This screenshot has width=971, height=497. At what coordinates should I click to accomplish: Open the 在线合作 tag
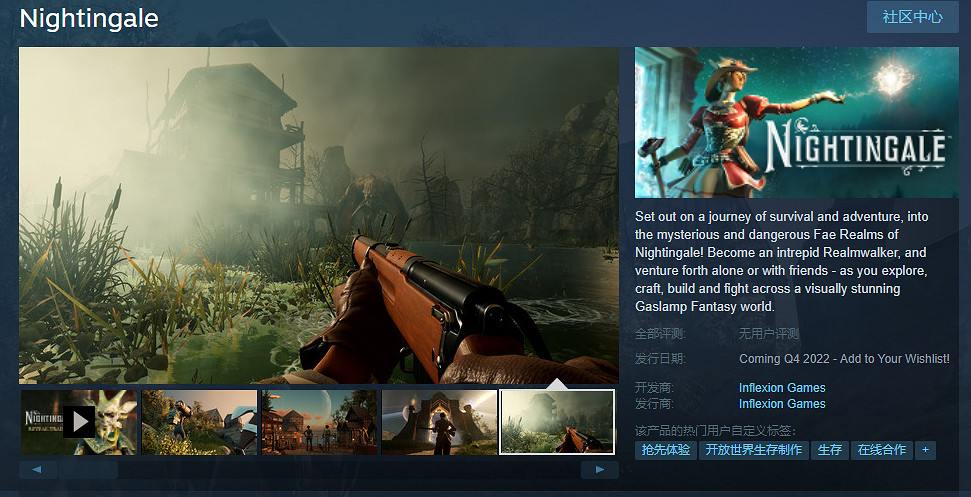(x=881, y=450)
